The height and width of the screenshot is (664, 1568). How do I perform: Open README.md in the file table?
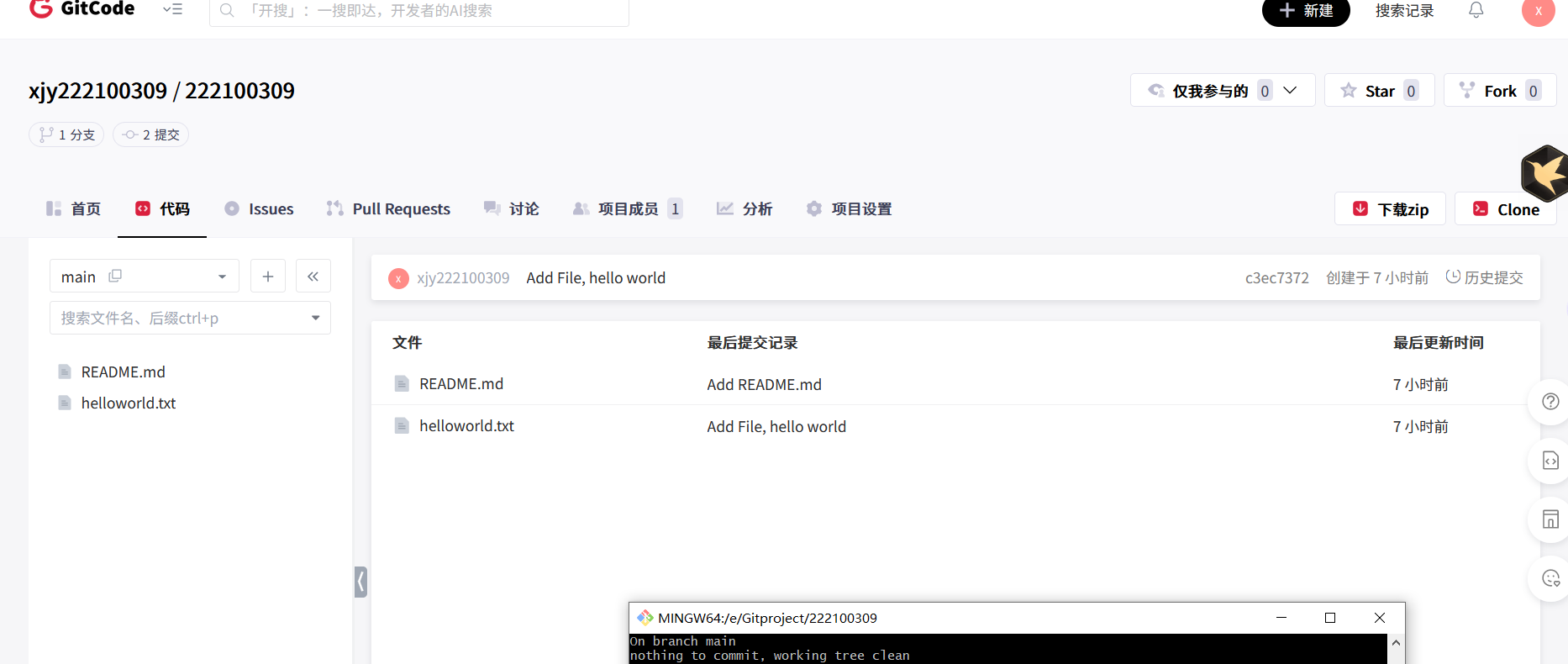(x=461, y=384)
